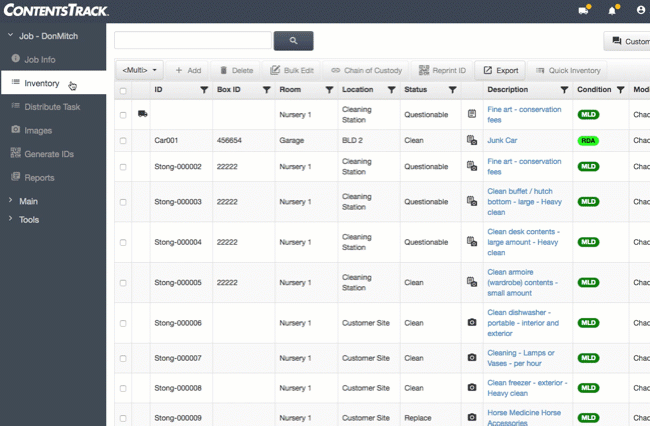Click MLD badge on Stong-000006 row
The image size is (650, 426).
pos(588,322)
